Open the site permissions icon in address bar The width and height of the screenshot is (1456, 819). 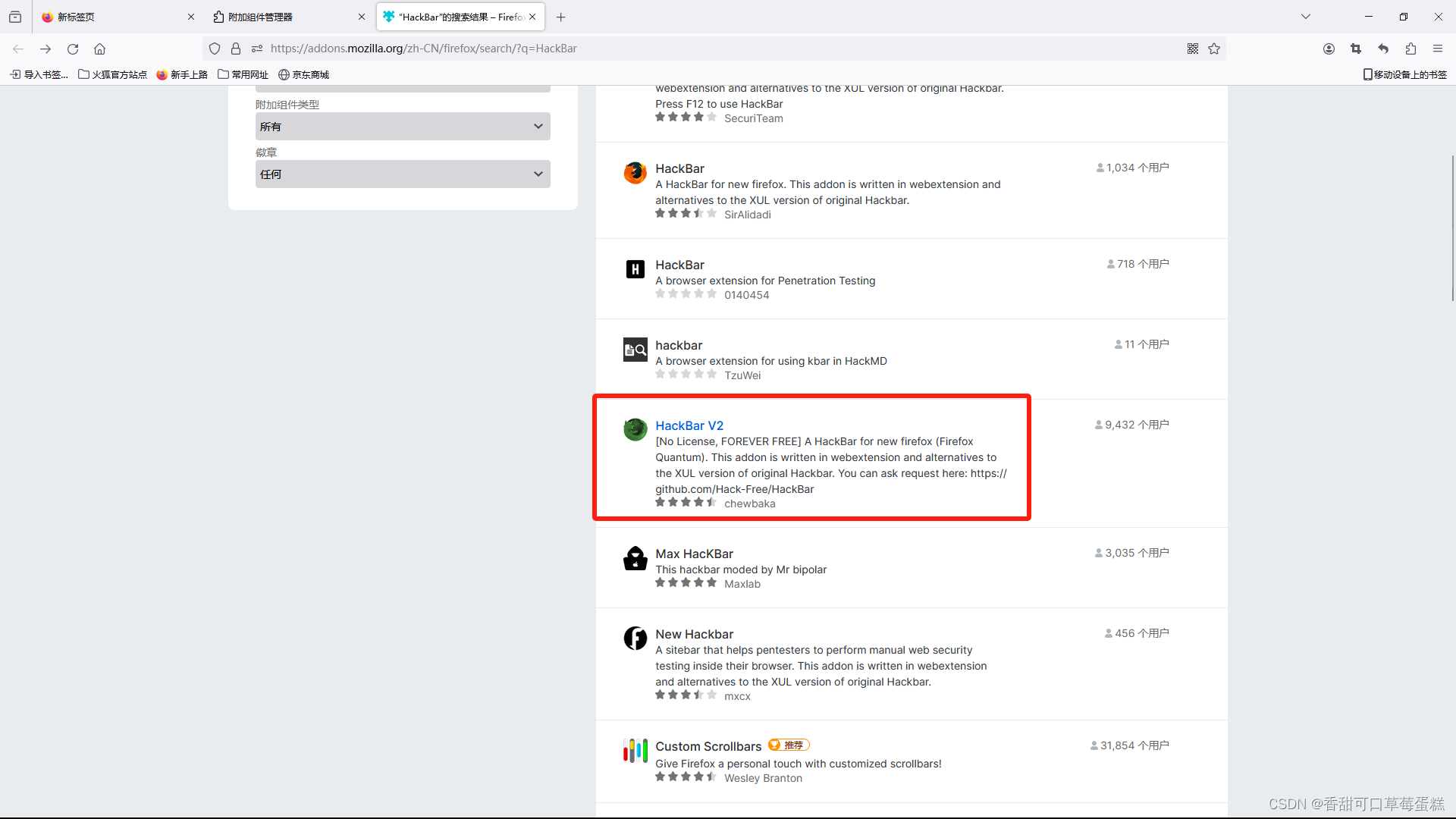click(257, 49)
